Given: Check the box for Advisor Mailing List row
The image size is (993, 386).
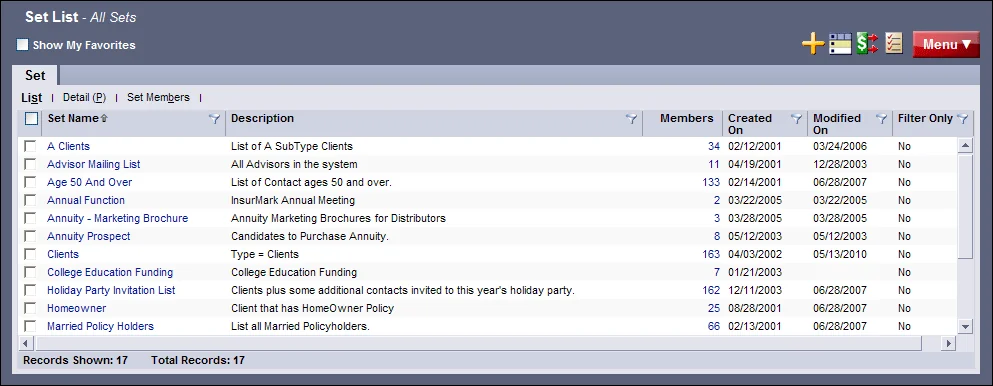Looking at the screenshot, I should 30,165.
